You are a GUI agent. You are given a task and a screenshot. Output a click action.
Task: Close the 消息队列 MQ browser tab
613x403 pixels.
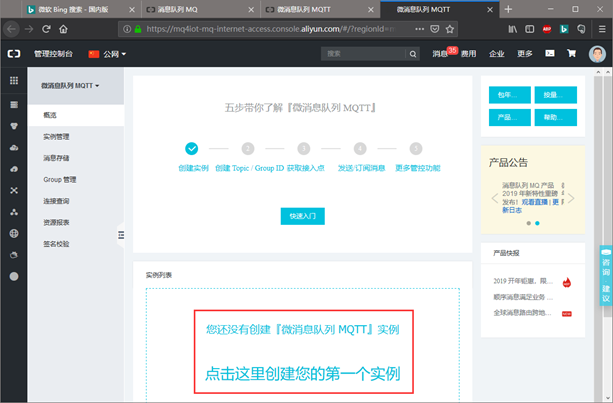click(x=251, y=9)
